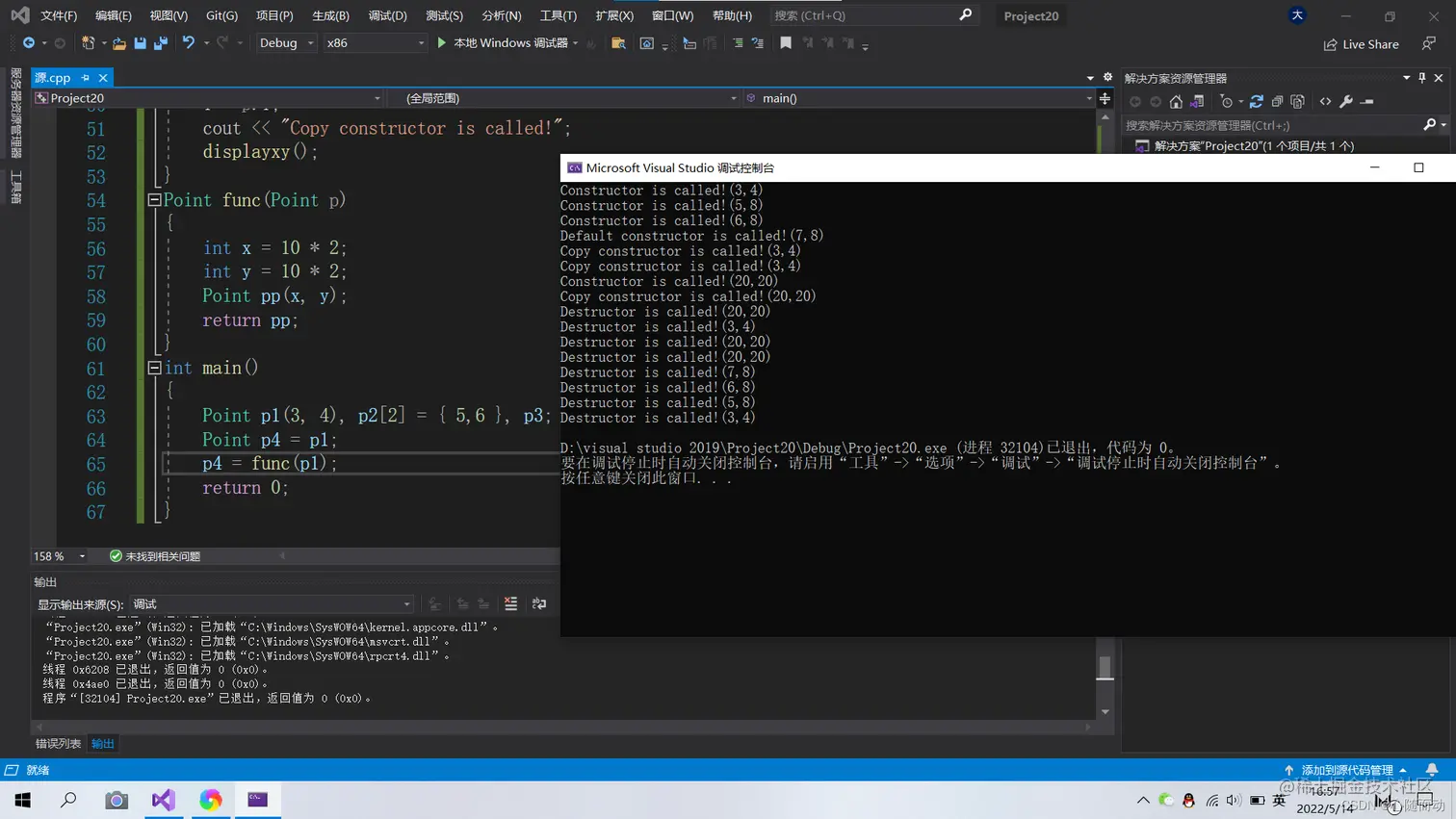The width and height of the screenshot is (1456, 819).
Task: Click the notifications bell in status bar
Action: (1432, 770)
